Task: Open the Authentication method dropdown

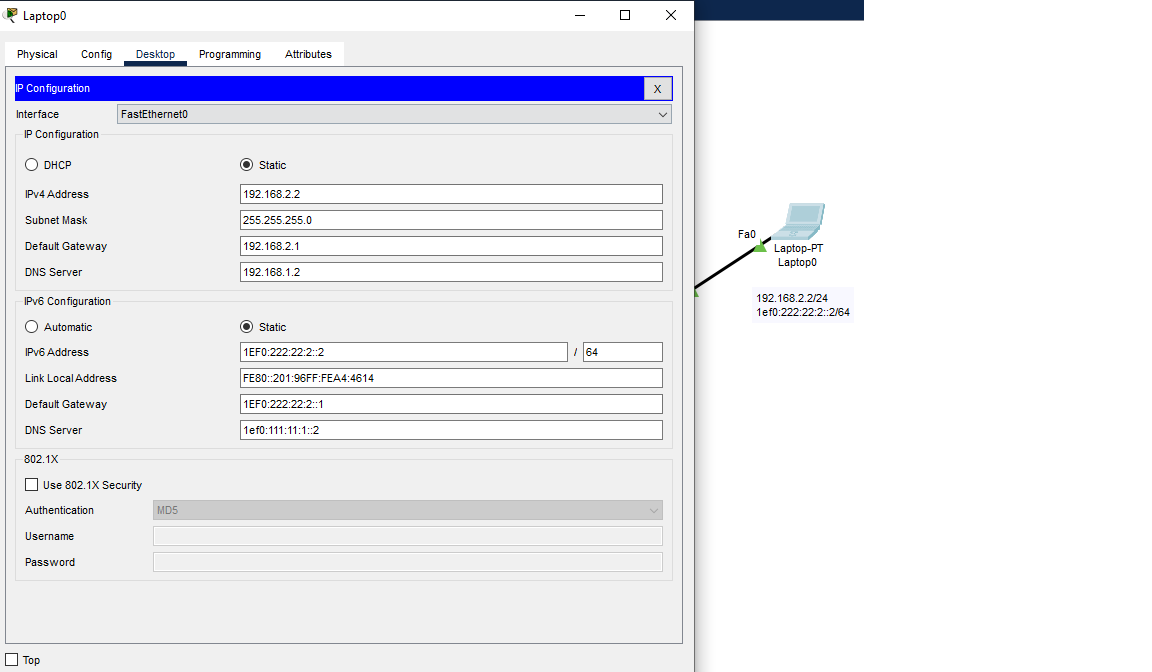Action: pyautogui.click(x=657, y=510)
